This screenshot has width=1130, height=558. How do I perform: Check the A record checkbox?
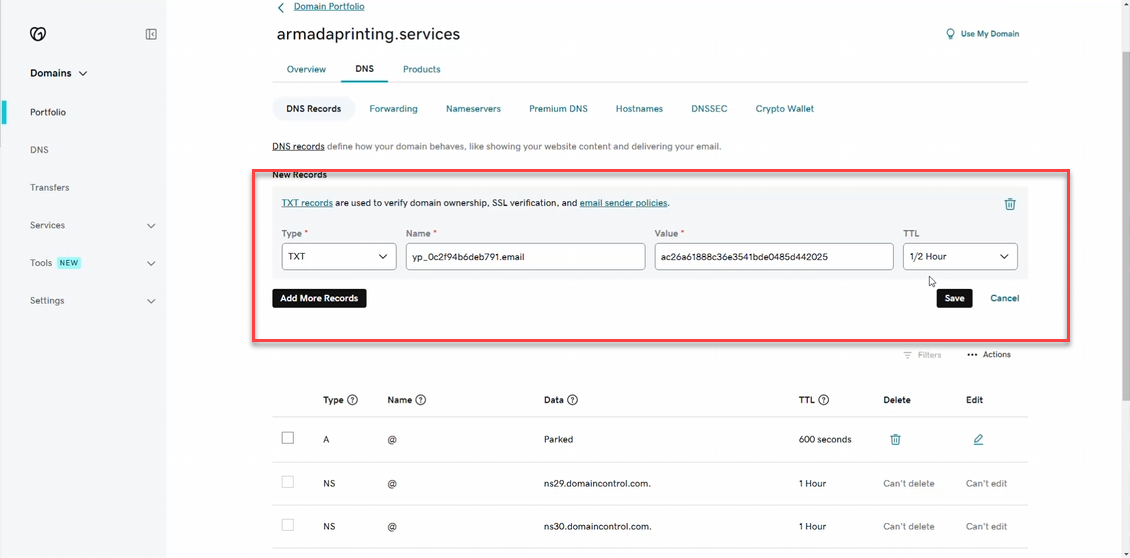pos(288,438)
